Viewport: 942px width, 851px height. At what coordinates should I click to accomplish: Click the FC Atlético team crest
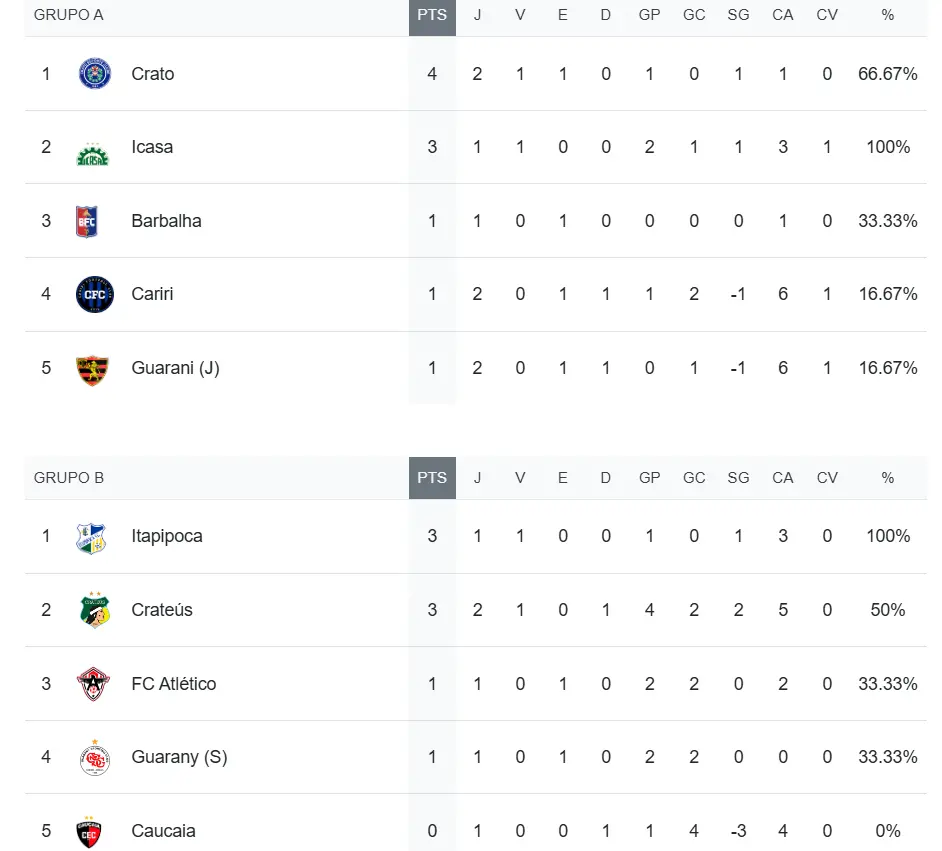tap(94, 684)
